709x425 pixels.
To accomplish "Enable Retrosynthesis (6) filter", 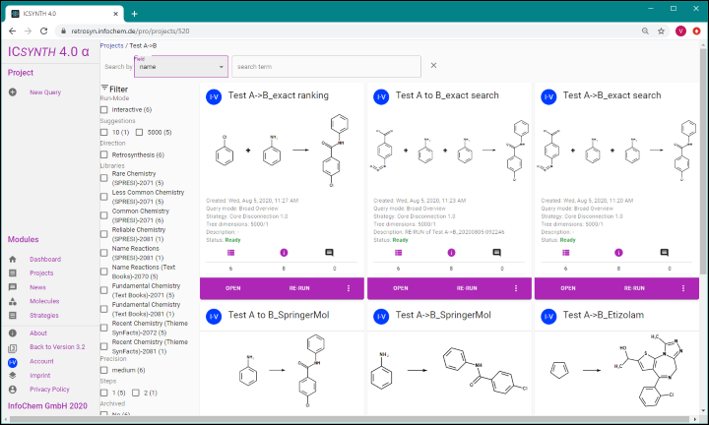I will [x=104, y=155].
